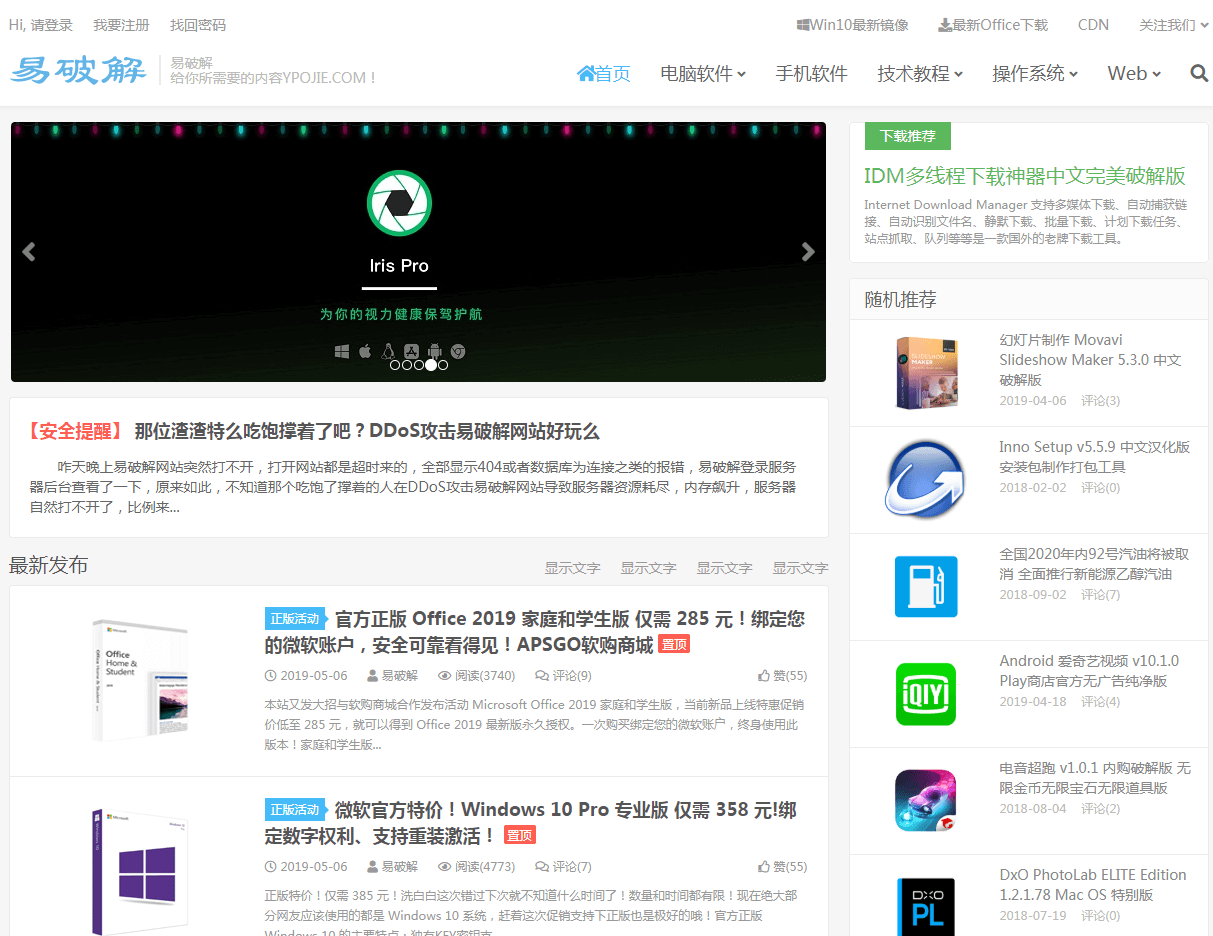Click the Windows platform icon on the Iris Pro slide

click(x=342, y=350)
